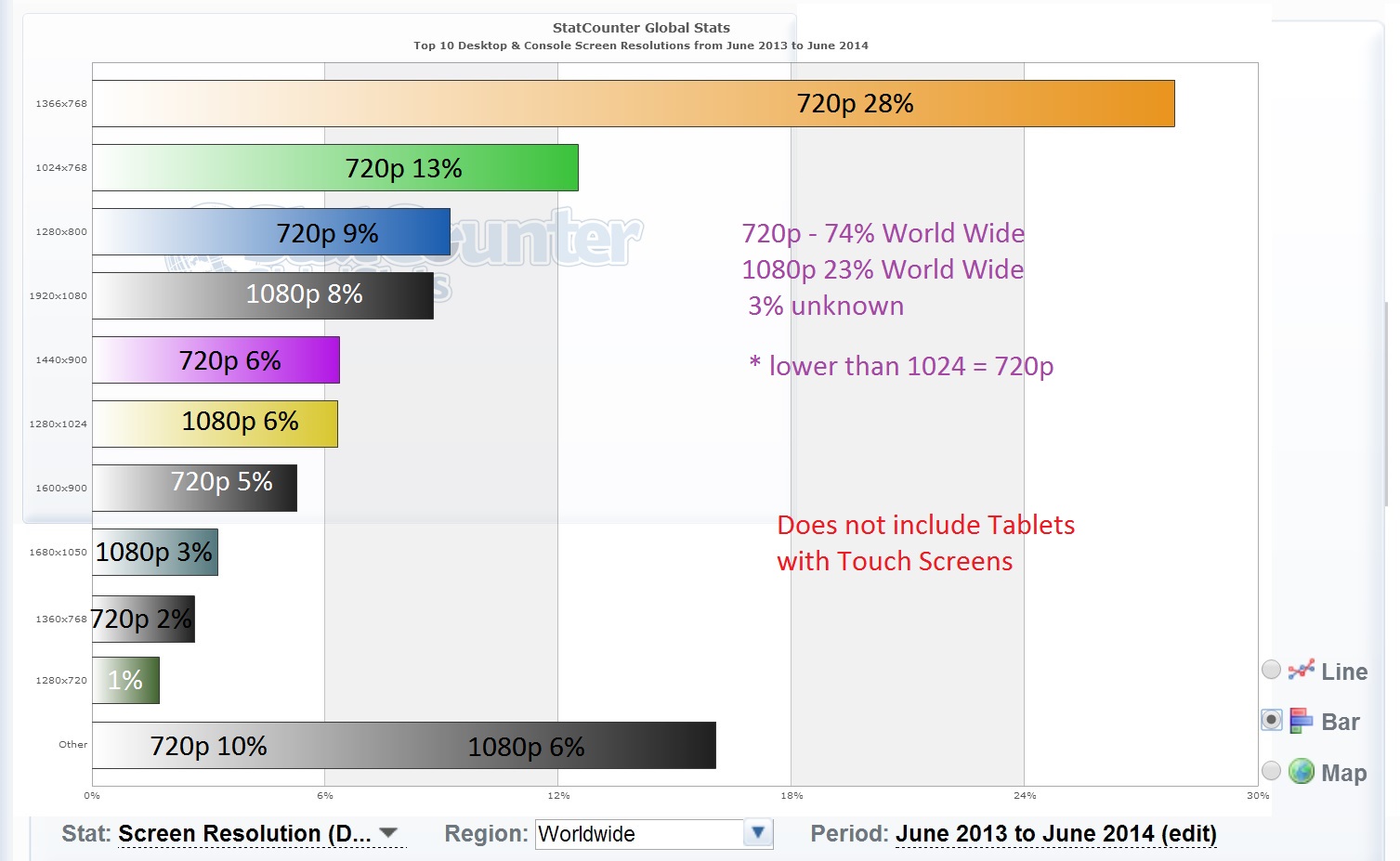1400x861 pixels.
Task: Select the yellow 1280x1024 bar
Action: tap(216, 424)
